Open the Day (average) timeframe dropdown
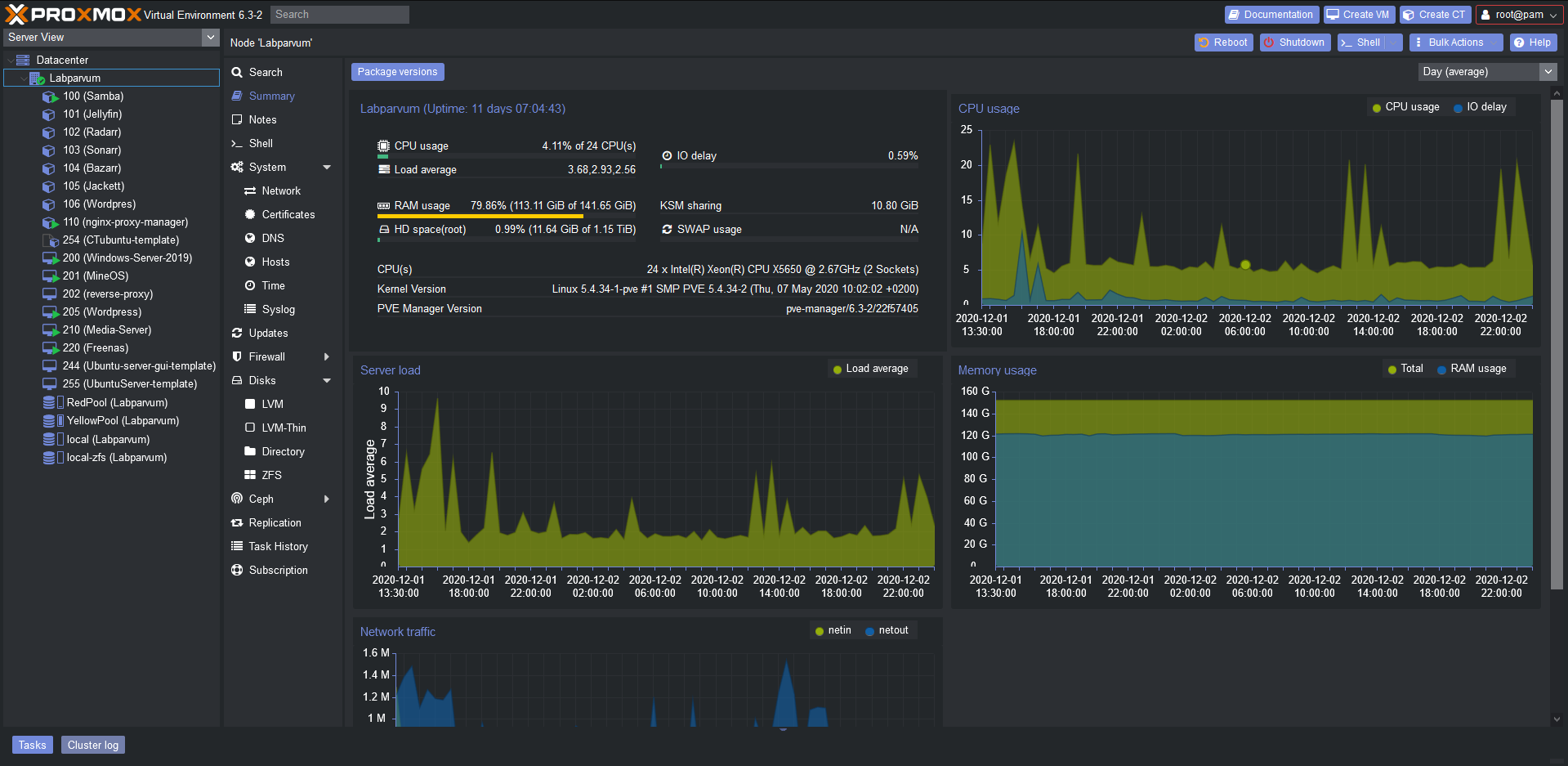Screen dimensions: 1568x766 1548,72
